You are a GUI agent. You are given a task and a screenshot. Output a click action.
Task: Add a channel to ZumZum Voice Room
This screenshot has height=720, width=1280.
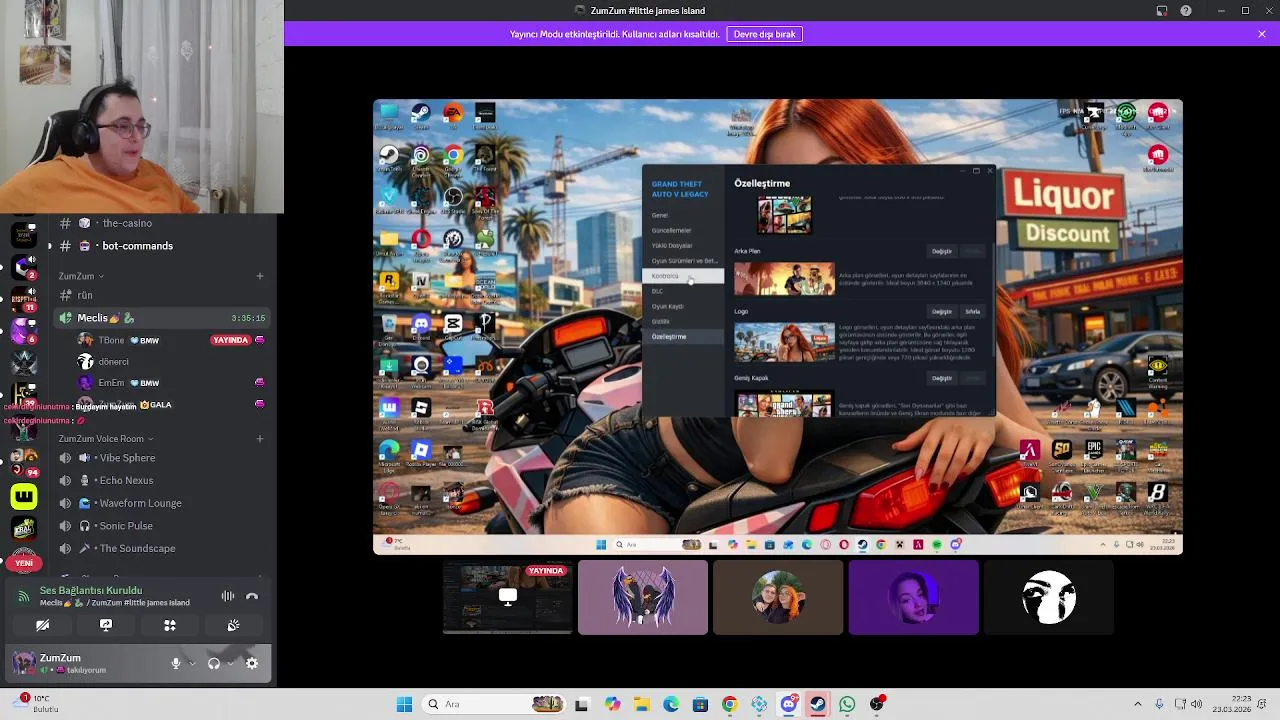[x=260, y=438]
